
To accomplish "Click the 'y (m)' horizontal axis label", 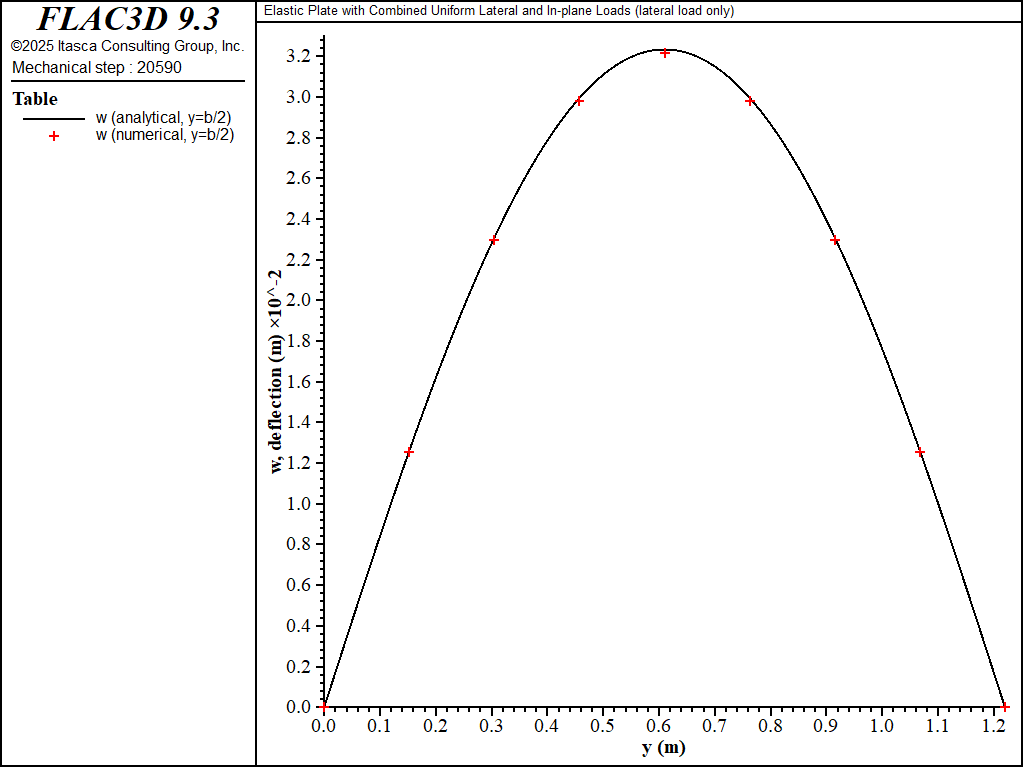I will tap(664, 747).
